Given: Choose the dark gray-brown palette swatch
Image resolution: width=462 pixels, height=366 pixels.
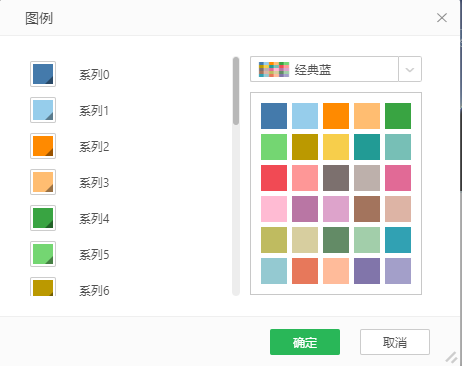Looking at the screenshot, I should [336, 178].
